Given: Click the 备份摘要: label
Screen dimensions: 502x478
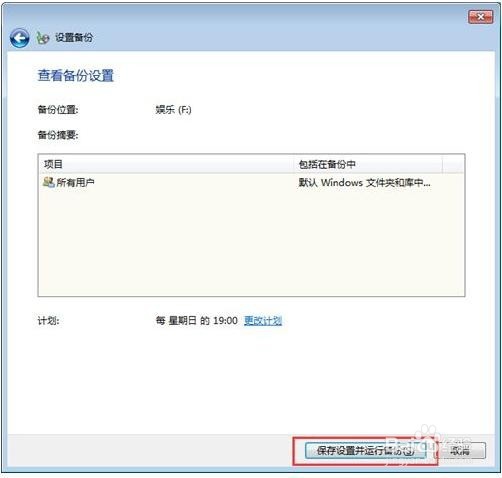Looking at the screenshot, I should pos(58,135).
